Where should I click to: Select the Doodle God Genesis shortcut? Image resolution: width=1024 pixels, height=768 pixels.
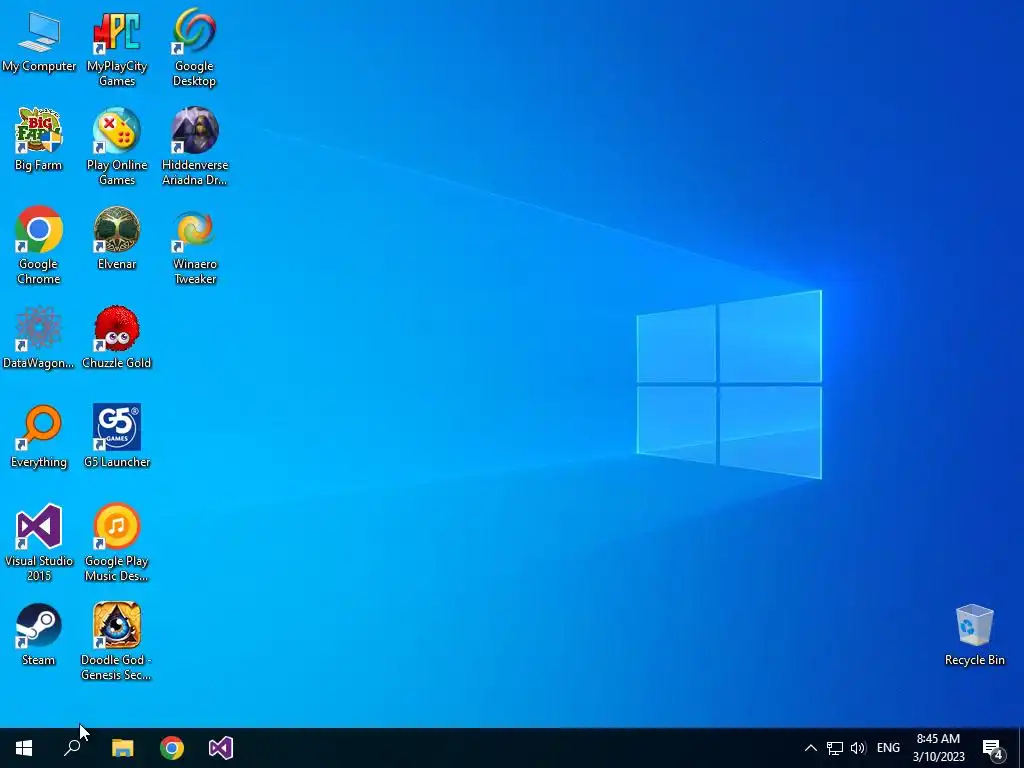pos(117,642)
